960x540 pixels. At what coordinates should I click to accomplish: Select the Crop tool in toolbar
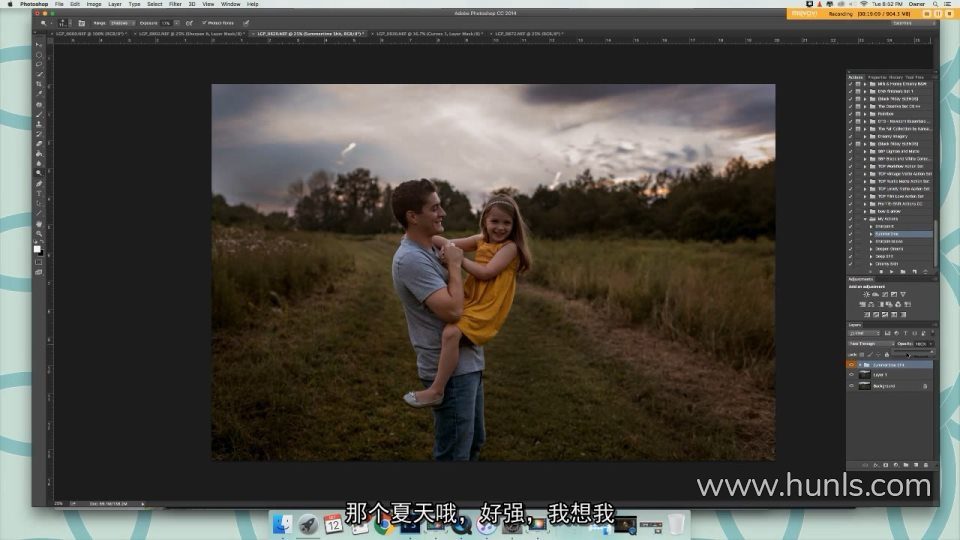tap(39, 84)
